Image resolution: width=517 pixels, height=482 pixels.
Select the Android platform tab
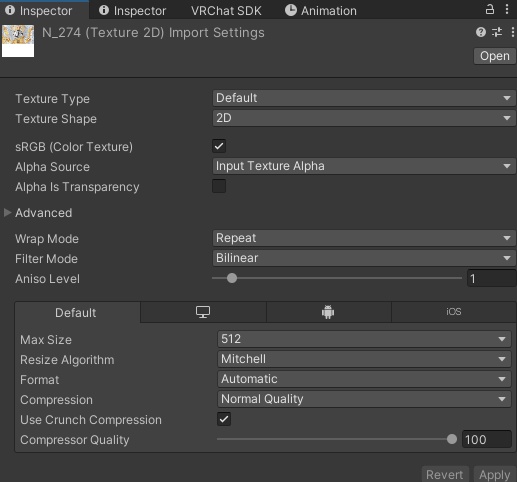click(x=328, y=312)
